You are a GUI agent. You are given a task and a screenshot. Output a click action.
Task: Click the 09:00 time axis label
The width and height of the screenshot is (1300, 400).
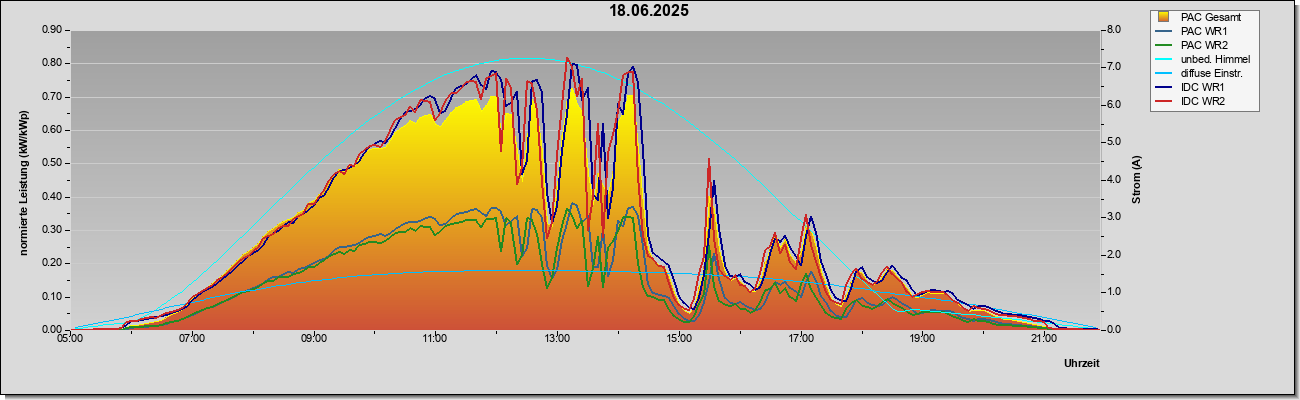pyautogui.click(x=314, y=340)
